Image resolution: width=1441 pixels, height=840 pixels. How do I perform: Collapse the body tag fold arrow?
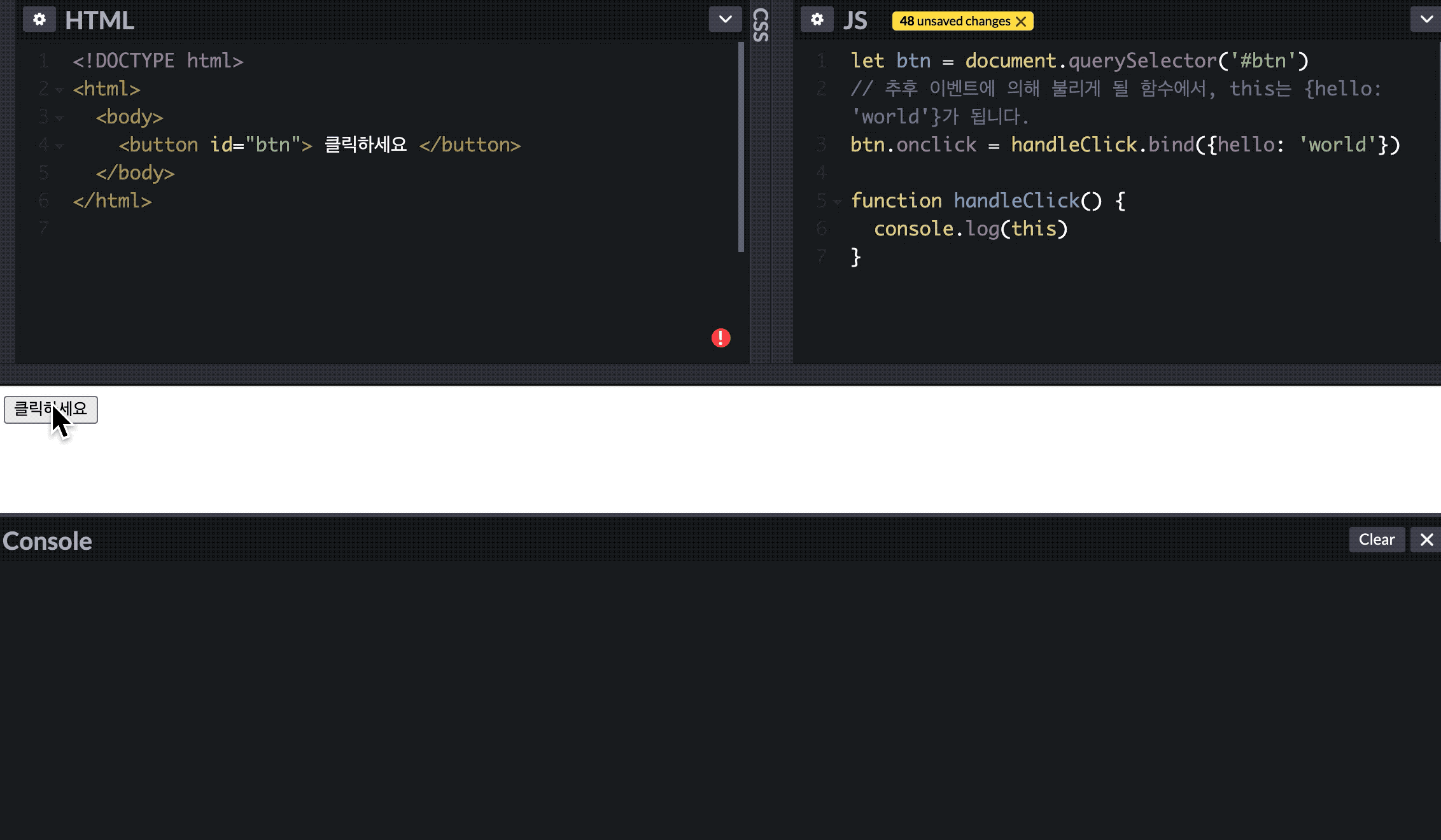click(x=59, y=118)
